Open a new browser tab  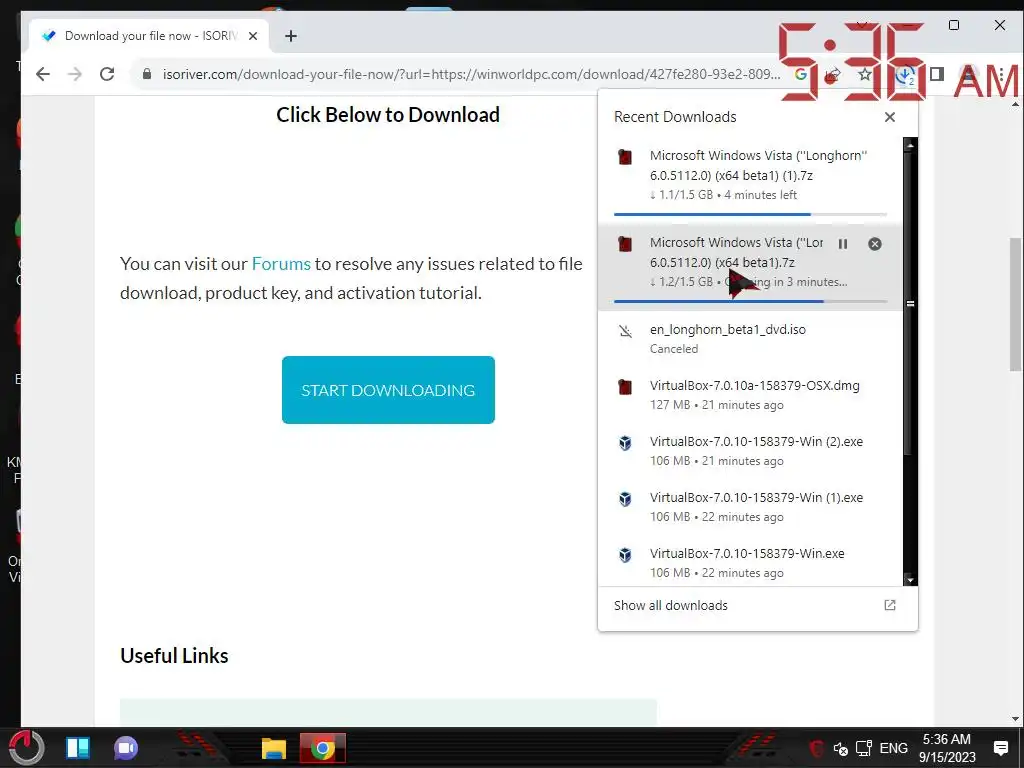click(x=291, y=36)
